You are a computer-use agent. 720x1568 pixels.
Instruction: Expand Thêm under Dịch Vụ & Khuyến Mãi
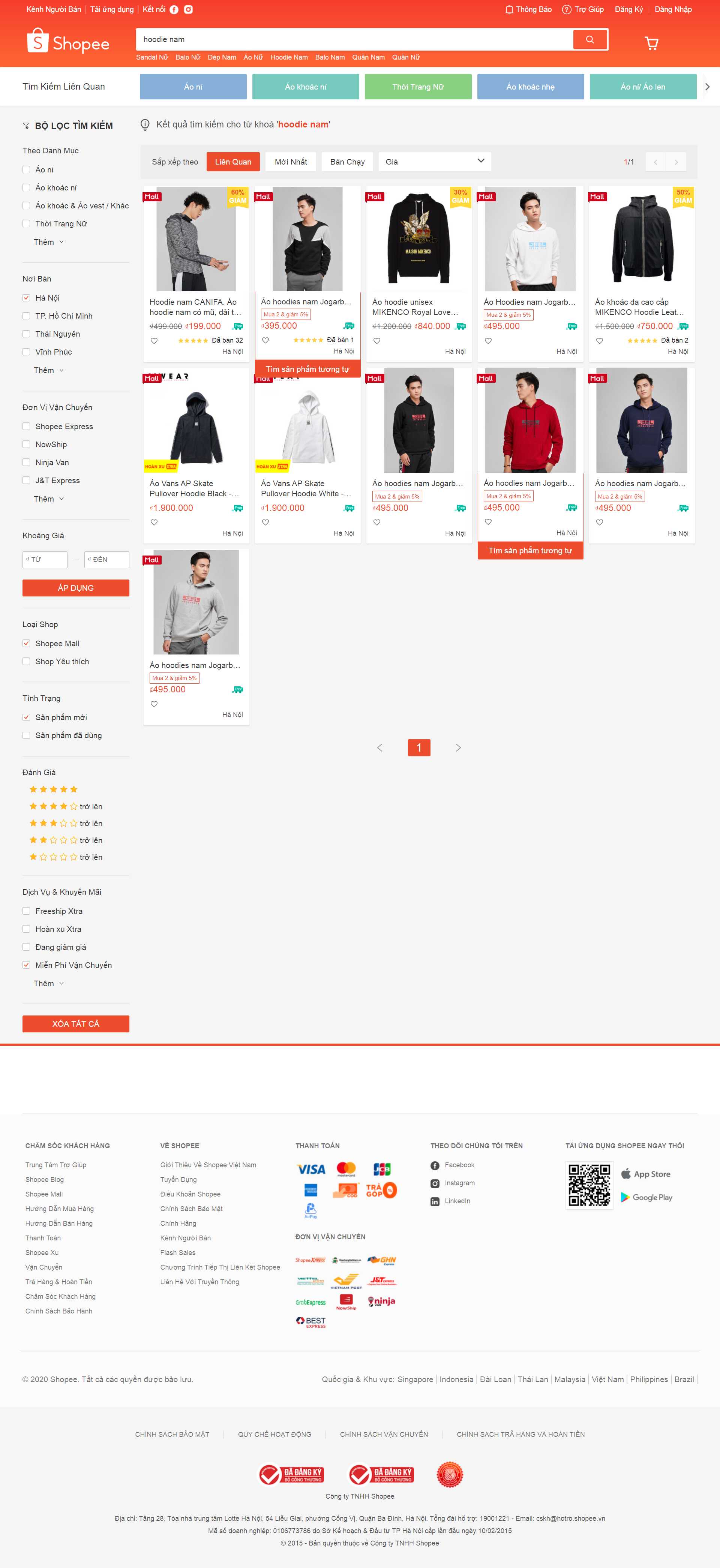coord(48,984)
